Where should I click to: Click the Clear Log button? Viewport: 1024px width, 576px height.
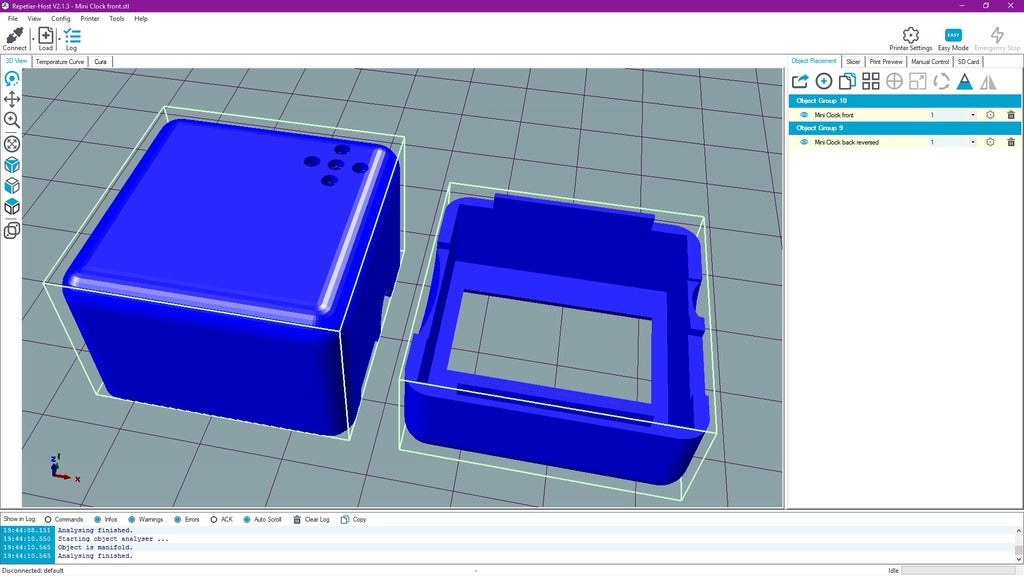point(311,519)
